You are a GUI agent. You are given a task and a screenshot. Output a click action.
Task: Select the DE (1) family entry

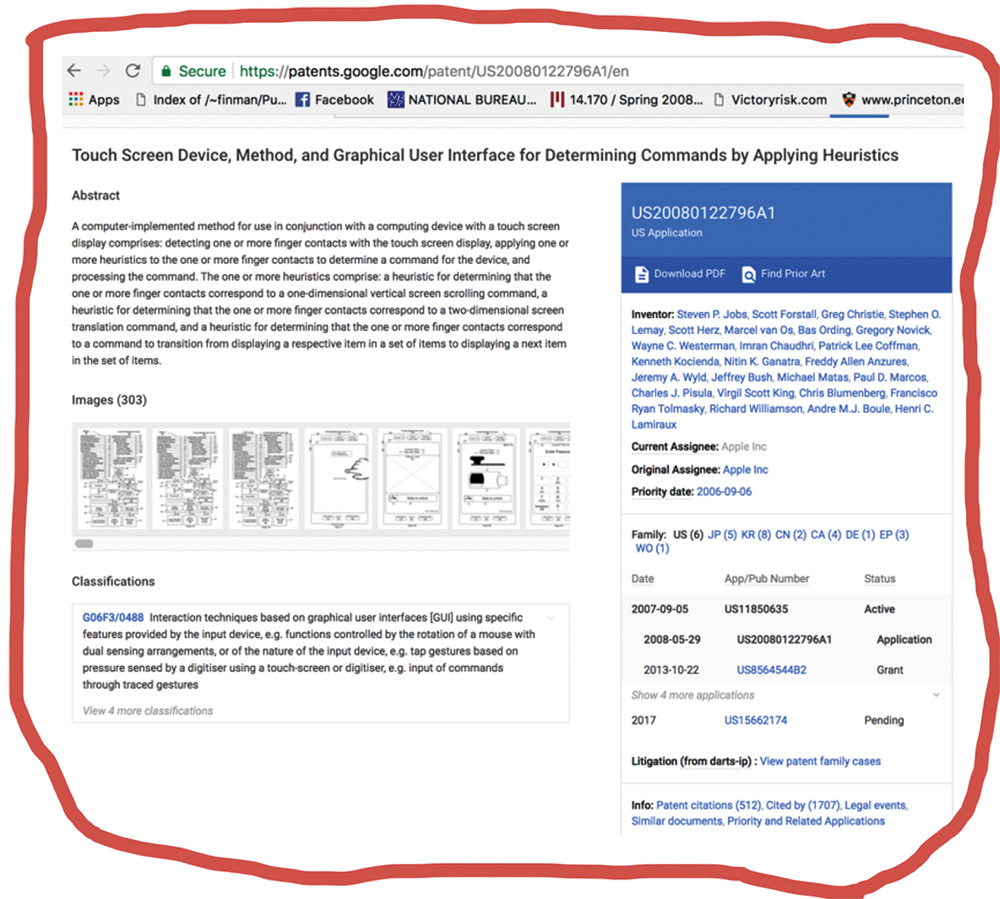[860, 534]
